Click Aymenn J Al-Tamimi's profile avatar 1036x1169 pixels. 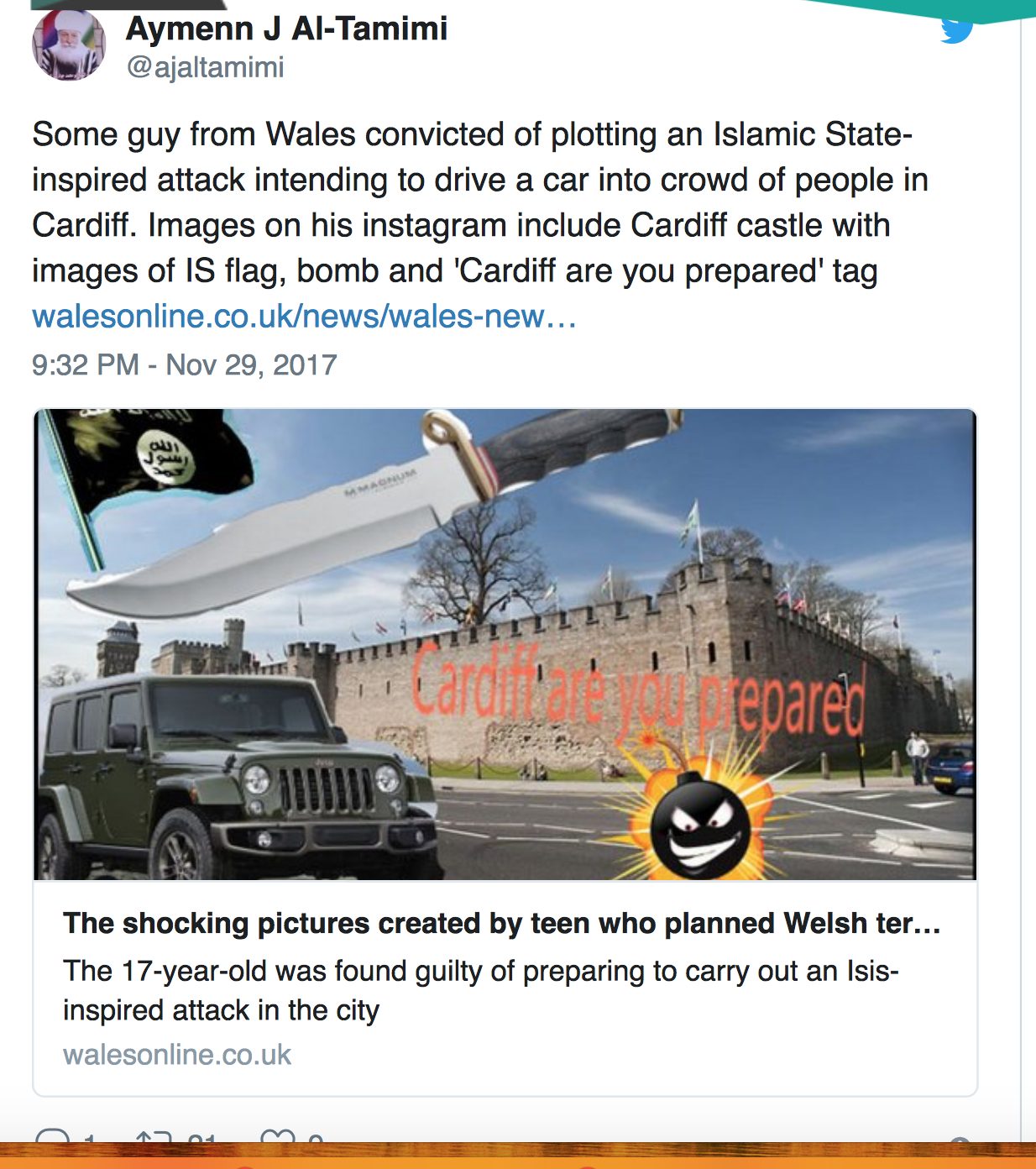coord(69,45)
